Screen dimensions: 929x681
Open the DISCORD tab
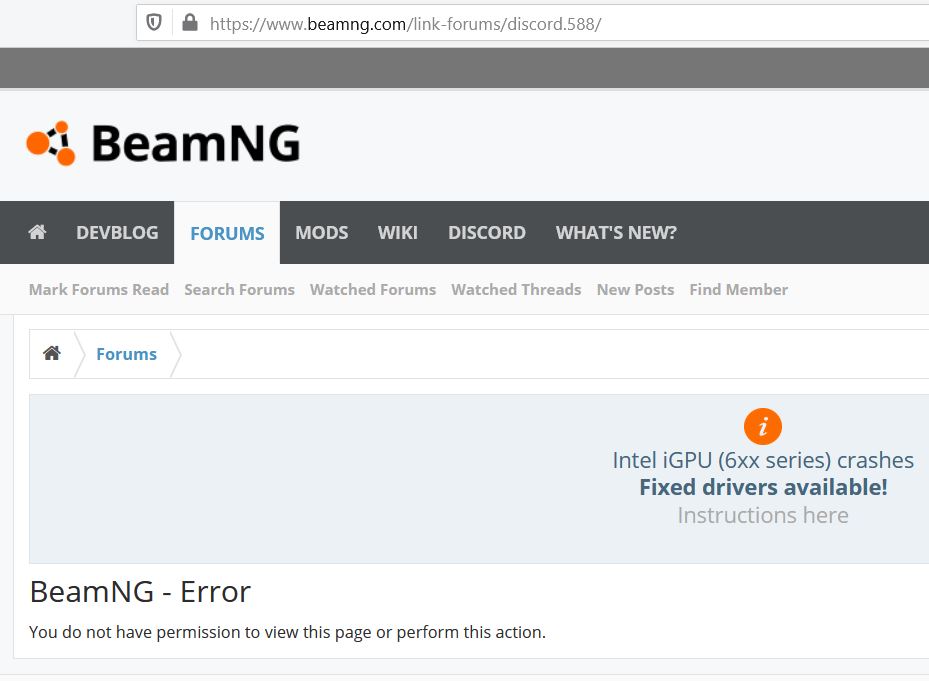pyautogui.click(x=487, y=232)
